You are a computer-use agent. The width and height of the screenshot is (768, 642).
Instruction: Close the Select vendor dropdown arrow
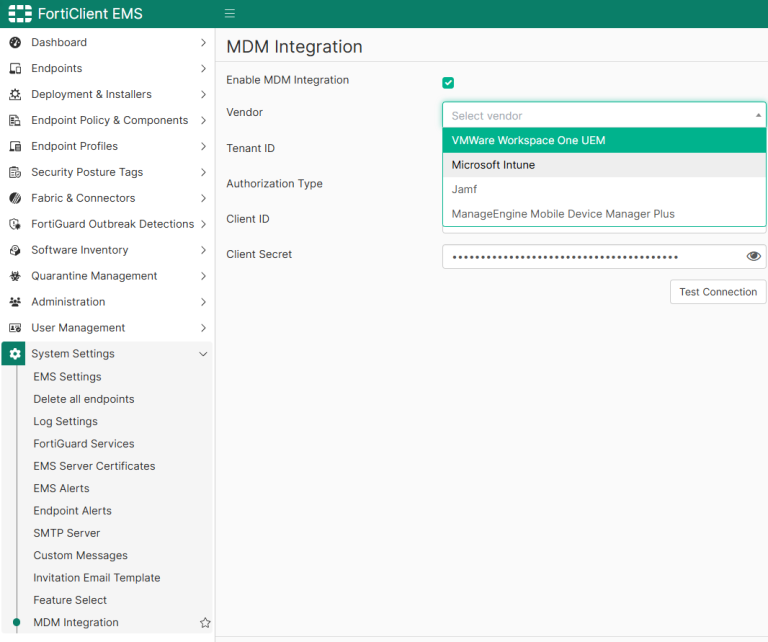(758, 116)
